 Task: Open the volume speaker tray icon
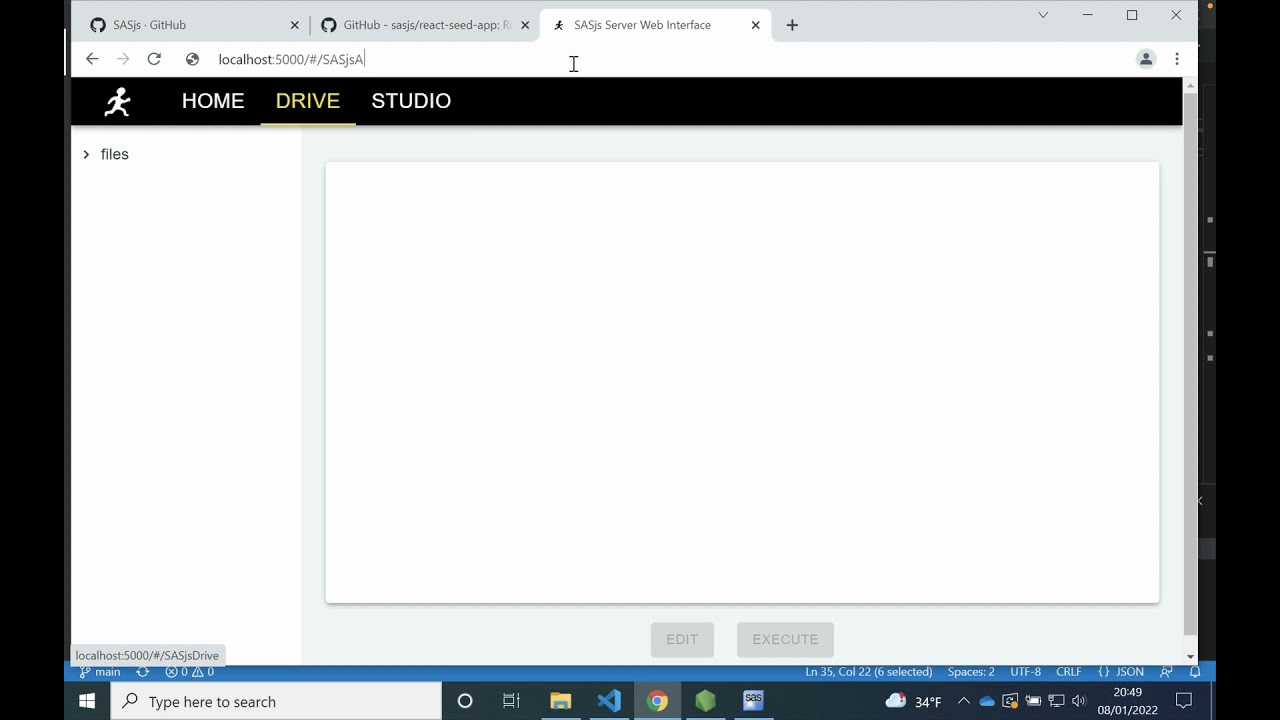1079,701
